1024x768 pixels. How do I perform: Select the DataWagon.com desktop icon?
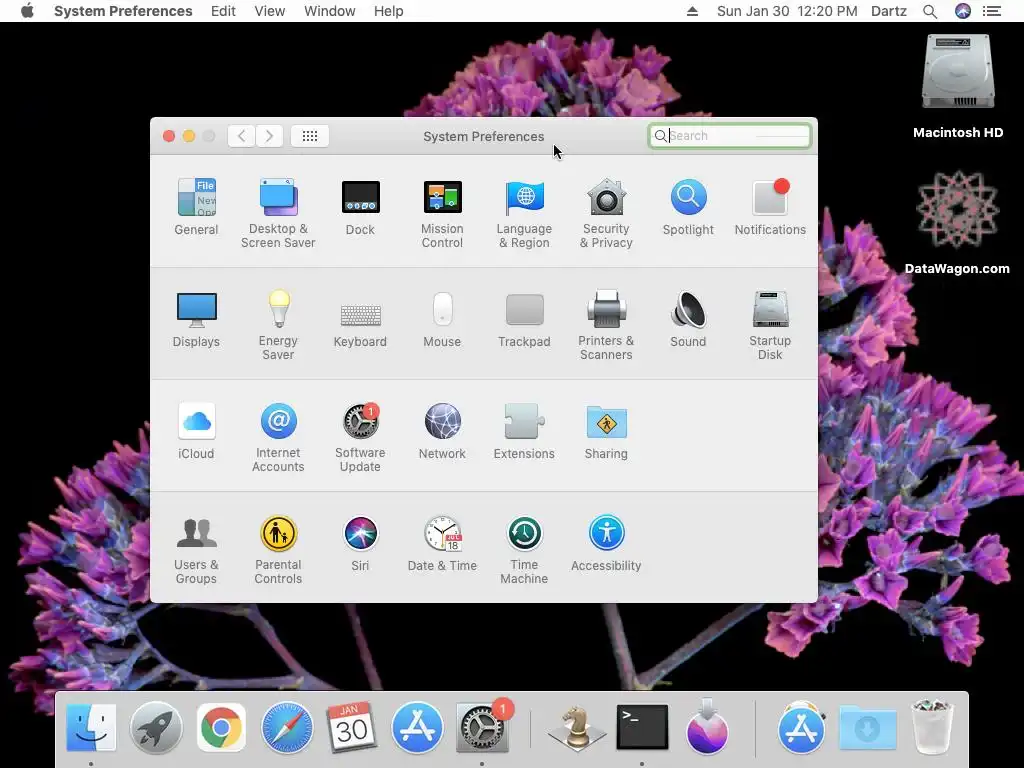pos(957,222)
